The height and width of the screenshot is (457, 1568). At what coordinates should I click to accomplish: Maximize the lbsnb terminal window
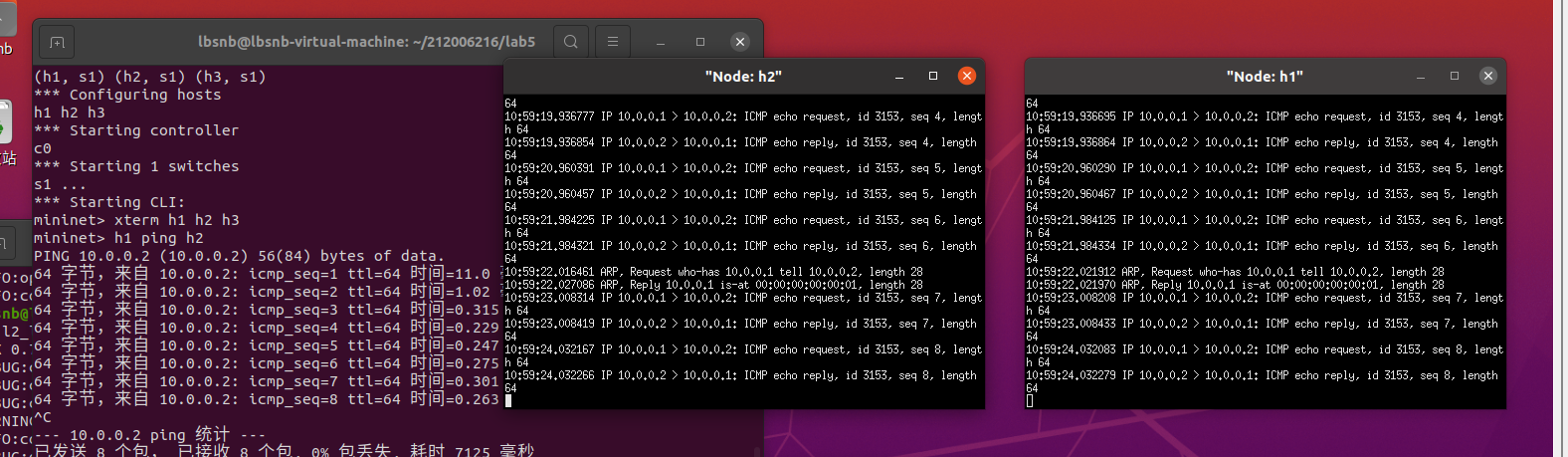tap(700, 42)
